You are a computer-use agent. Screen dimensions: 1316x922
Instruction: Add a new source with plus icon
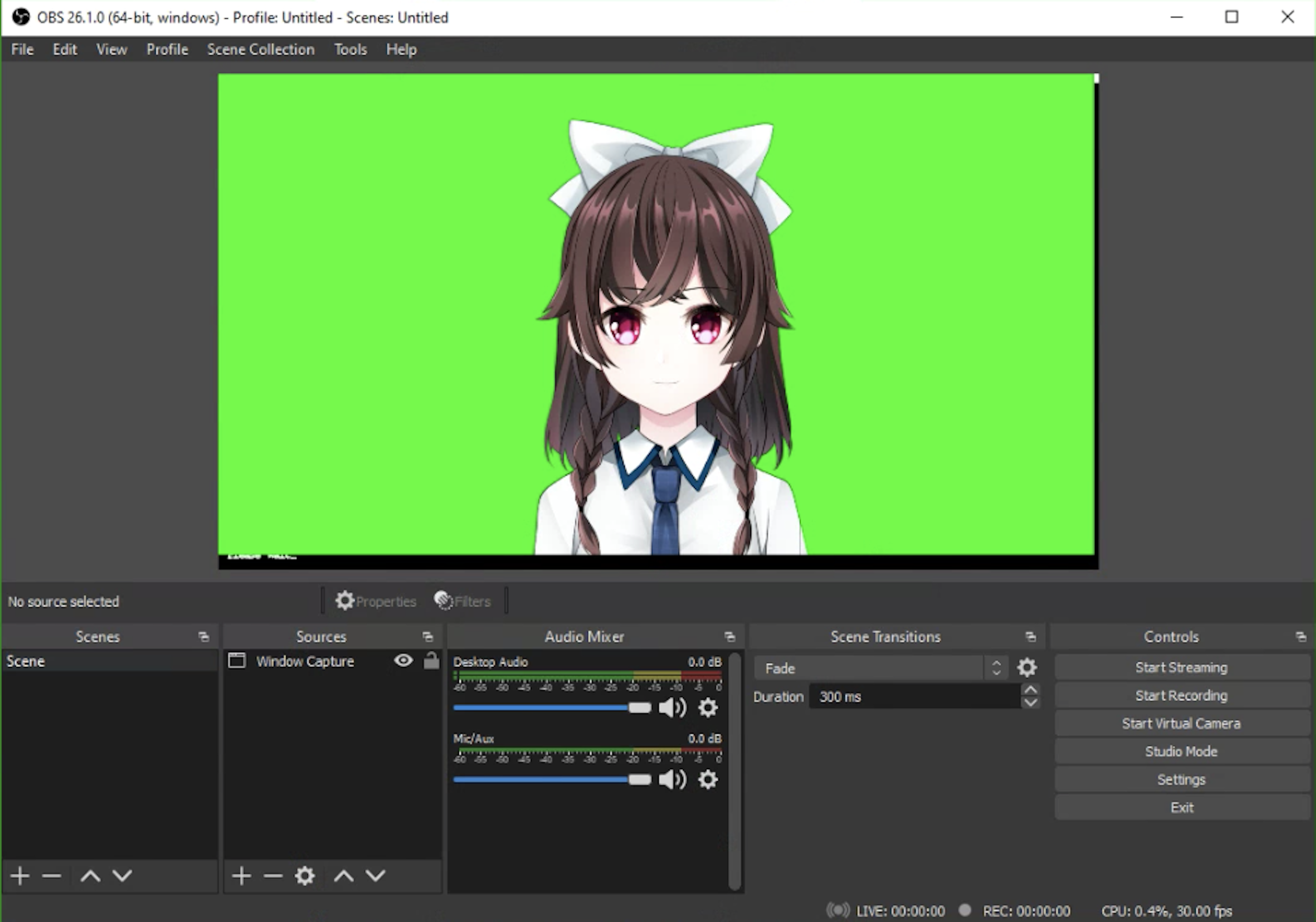[241, 875]
